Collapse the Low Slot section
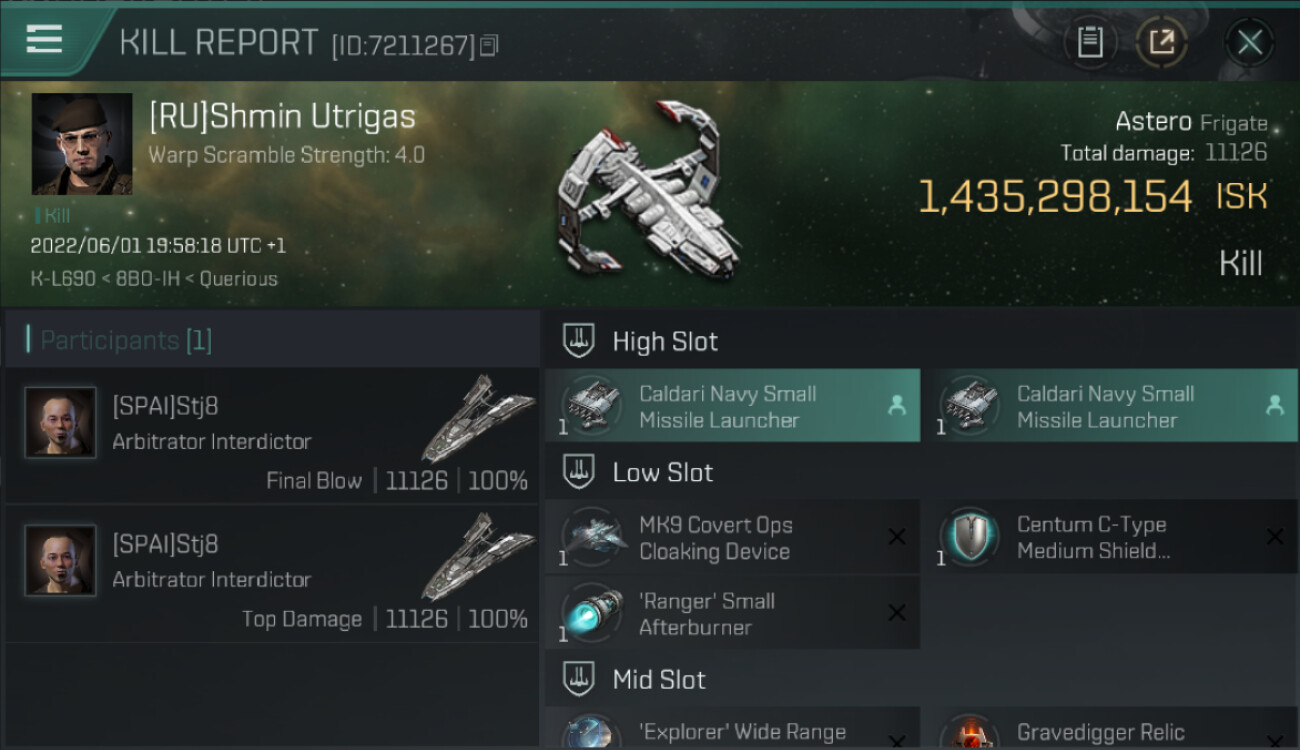 tap(579, 472)
